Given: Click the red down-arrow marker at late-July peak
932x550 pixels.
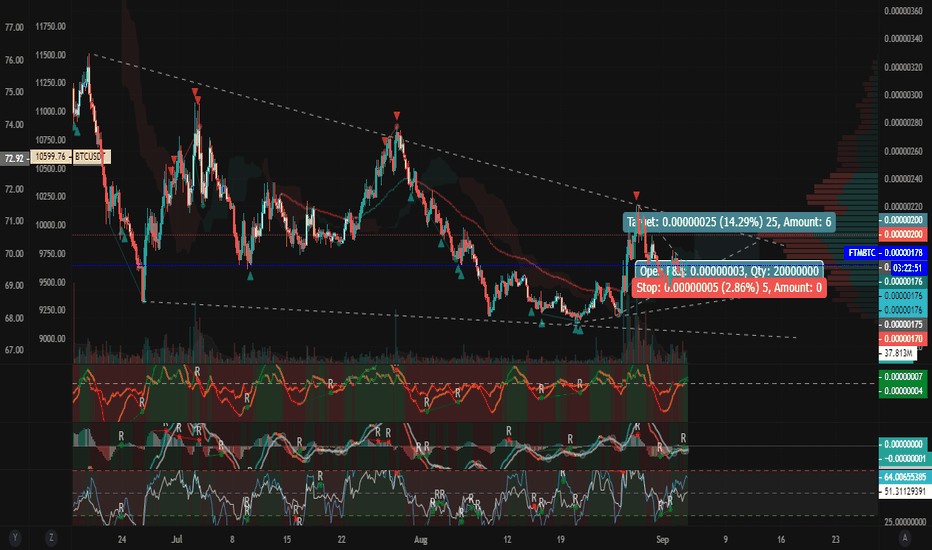Looking at the screenshot, I should pyautogui.click(x=396, y=115).
